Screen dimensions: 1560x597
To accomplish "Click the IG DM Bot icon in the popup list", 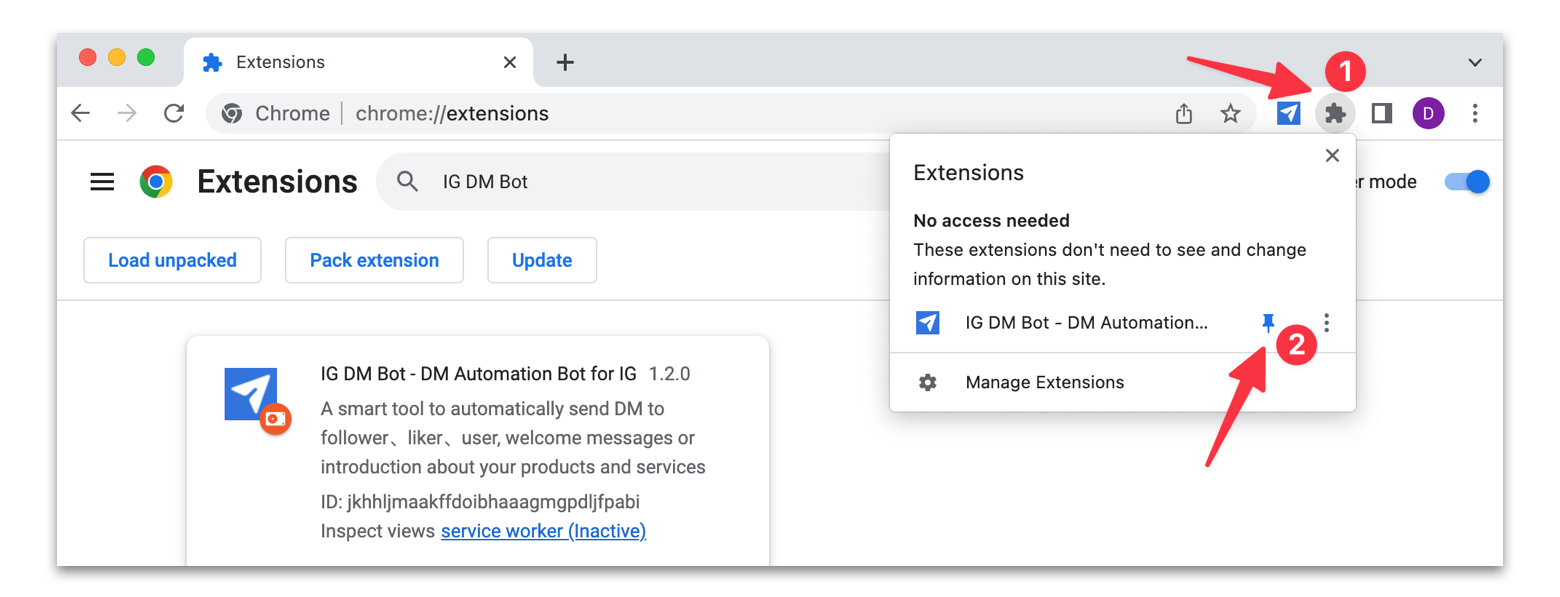I will click(928, 322).
